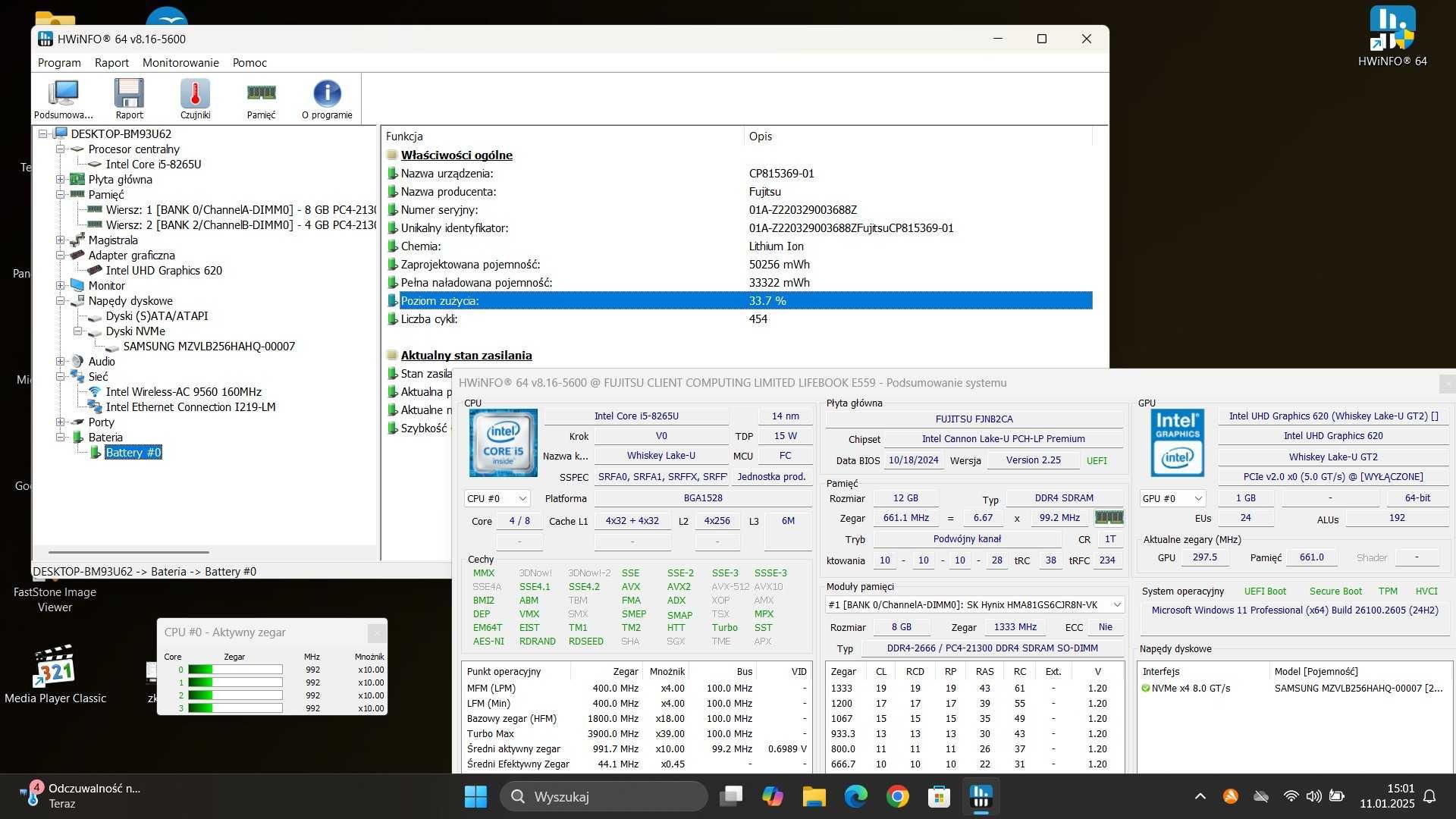The height and width of the screenshot is (819, 1456).
Task: Select Battery #0 tree item
Action: pos(133,453)
